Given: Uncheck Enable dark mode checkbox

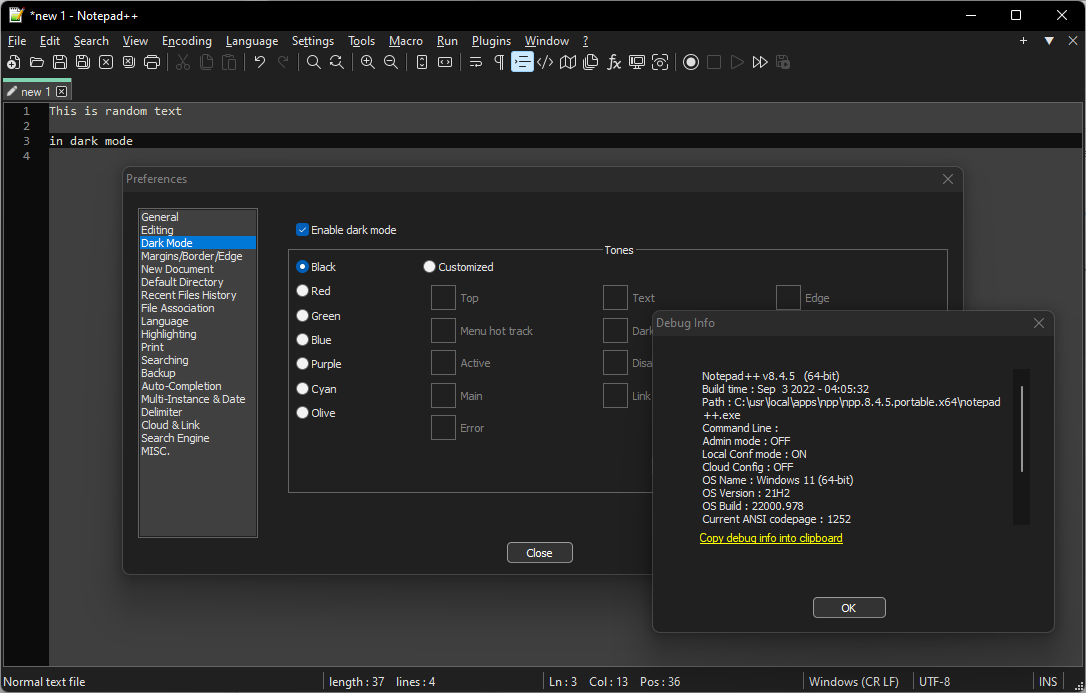Looking at the screenshot, I should [303, 230].
